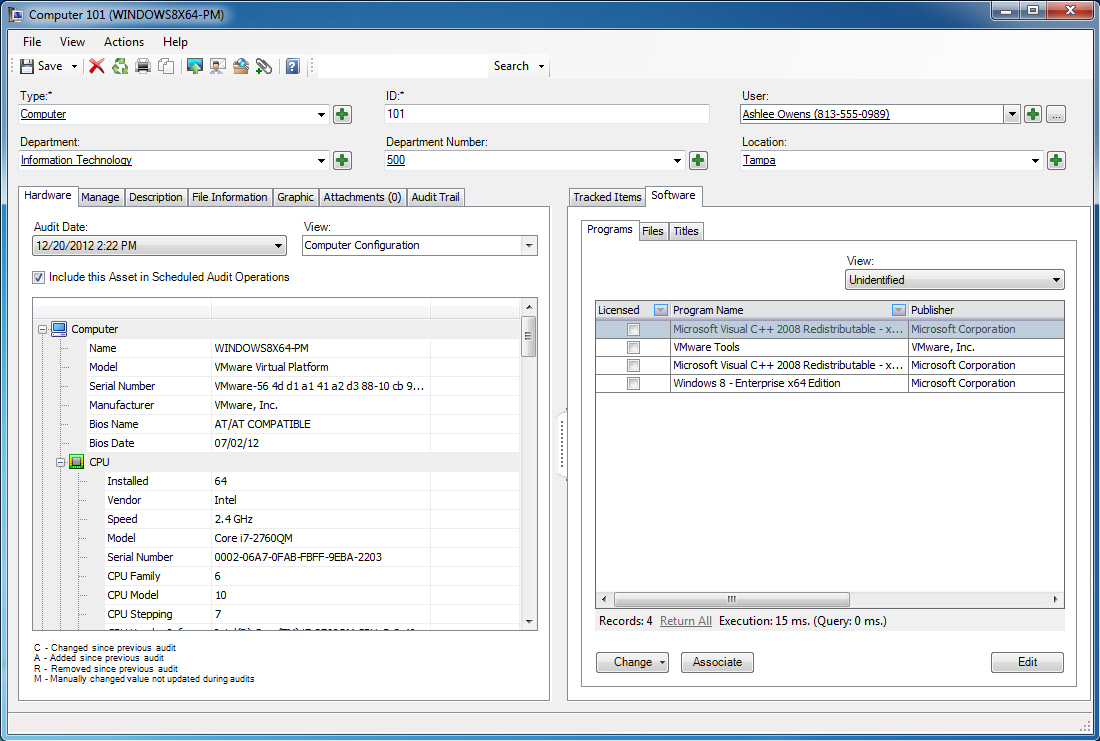
Task: Check Licensed for Windows 8 Enterprise x64 Edition
Action: [633, 383]
